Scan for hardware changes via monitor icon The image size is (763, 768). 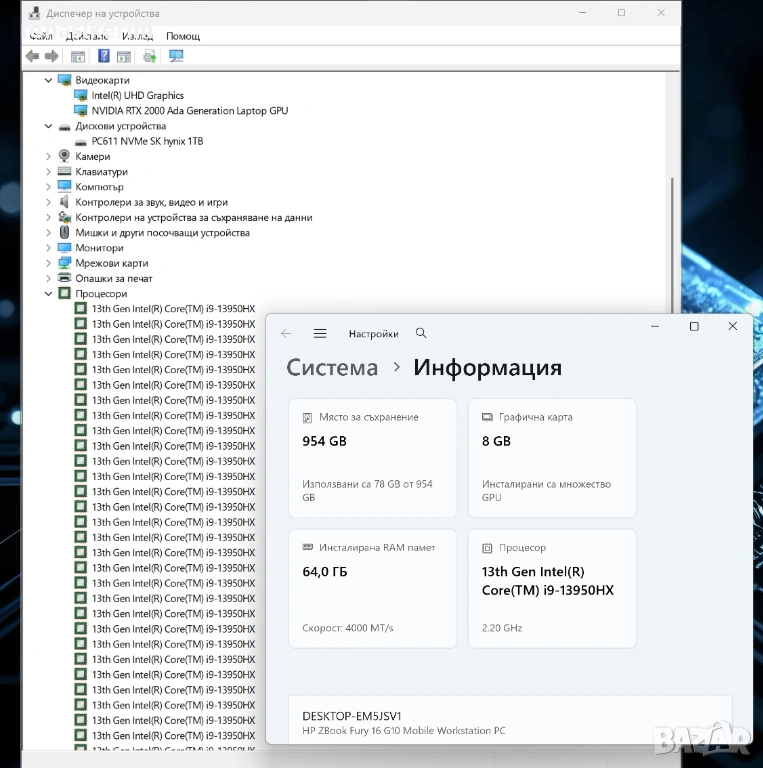176,56
